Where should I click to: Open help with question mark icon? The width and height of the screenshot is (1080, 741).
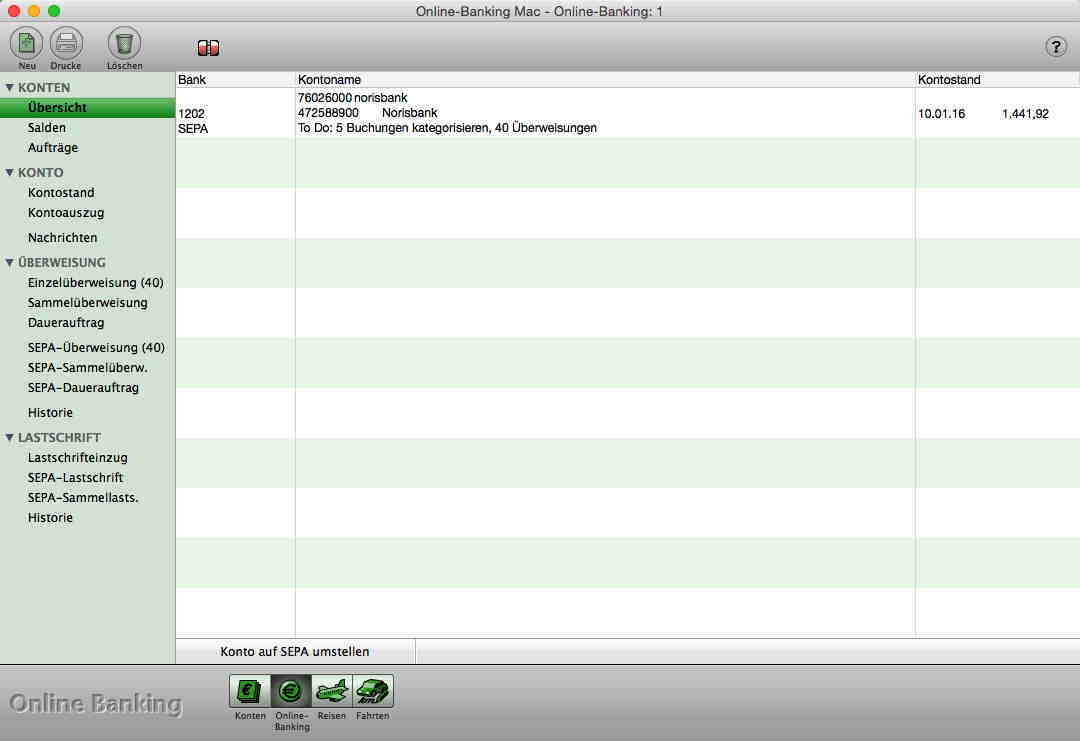coord(1055,47)
